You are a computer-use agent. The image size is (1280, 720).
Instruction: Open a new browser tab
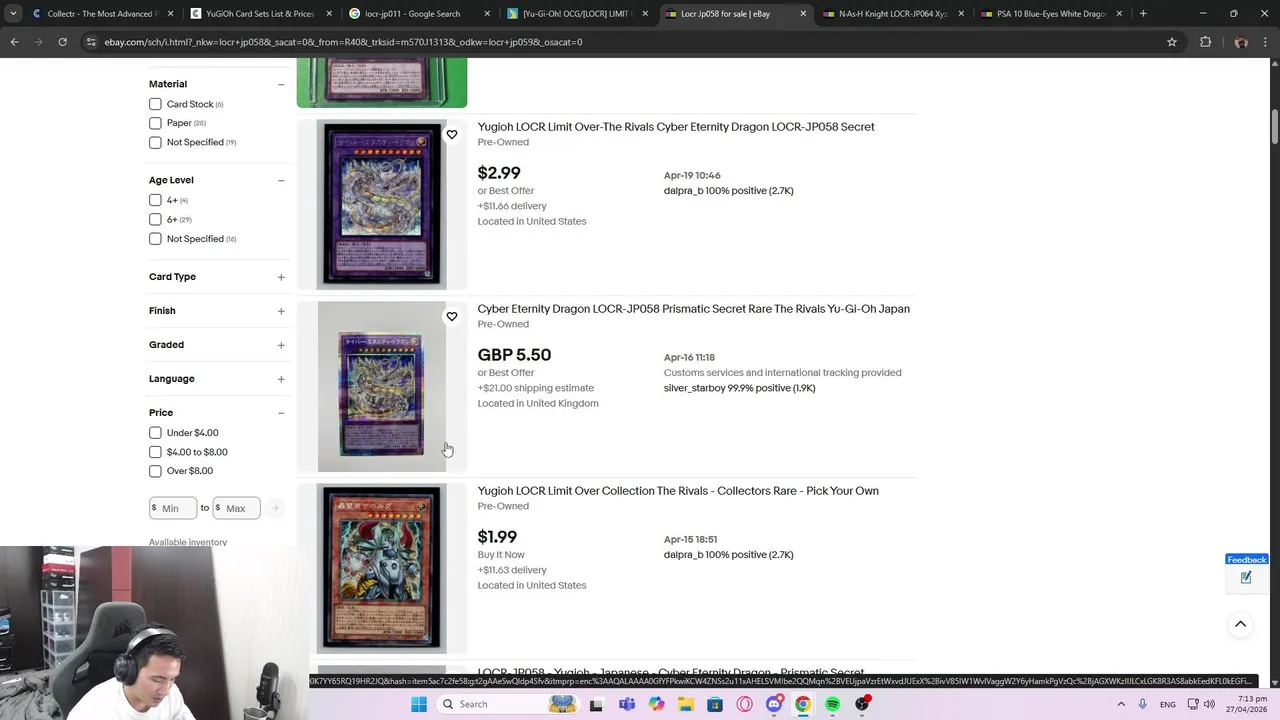[x=1143, y=14]
